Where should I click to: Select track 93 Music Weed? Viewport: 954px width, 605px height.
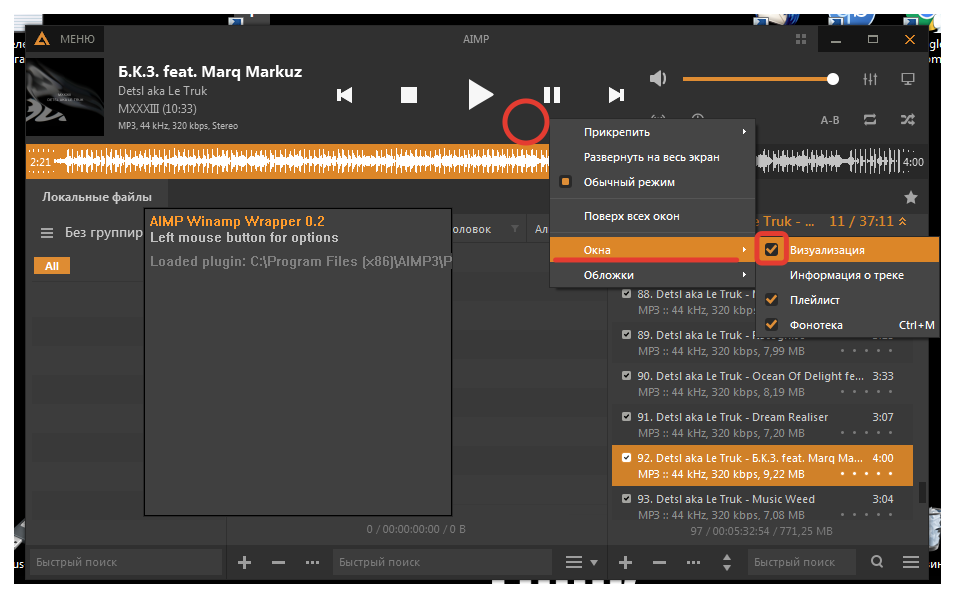(762, 506)
